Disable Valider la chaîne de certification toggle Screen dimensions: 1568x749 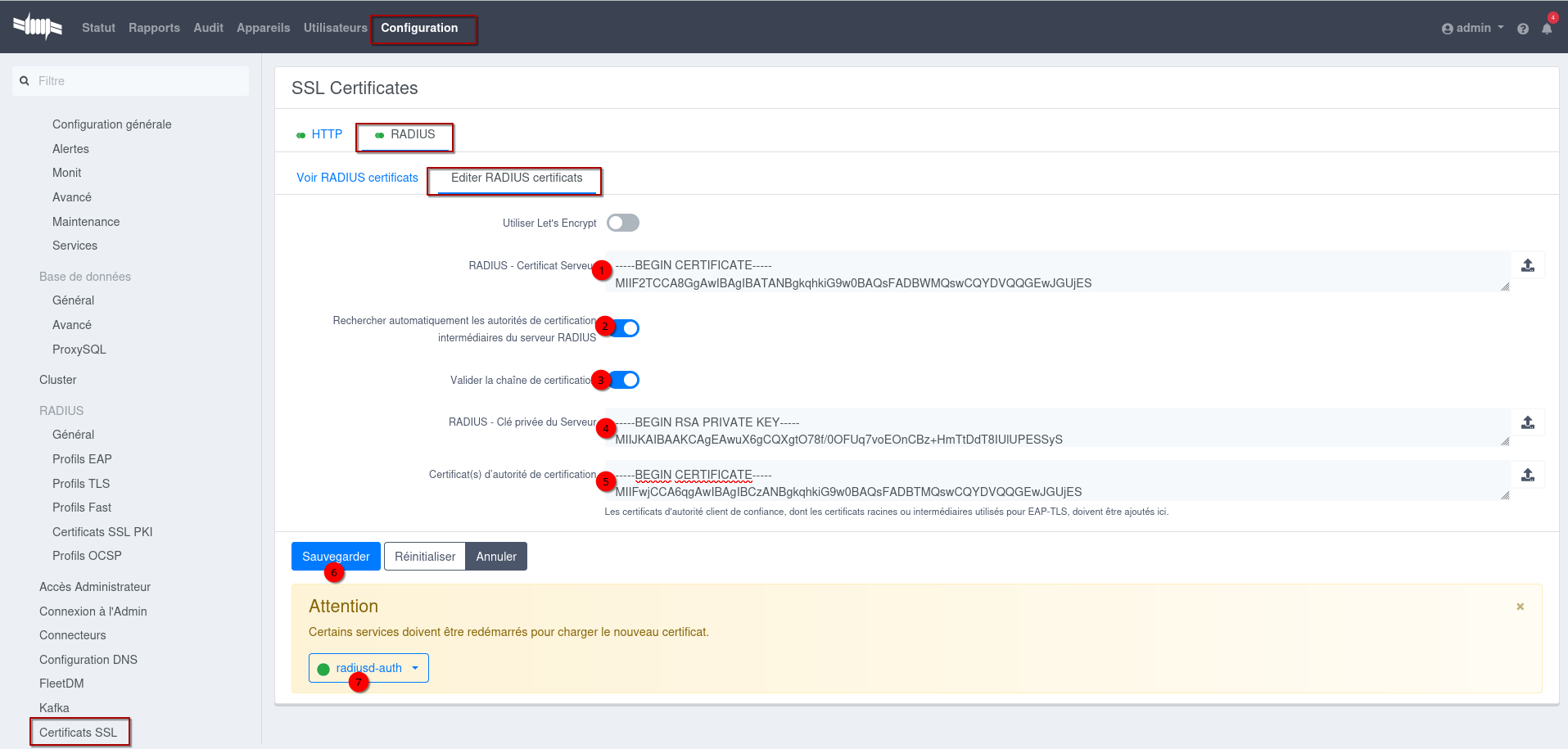point(626,380)
